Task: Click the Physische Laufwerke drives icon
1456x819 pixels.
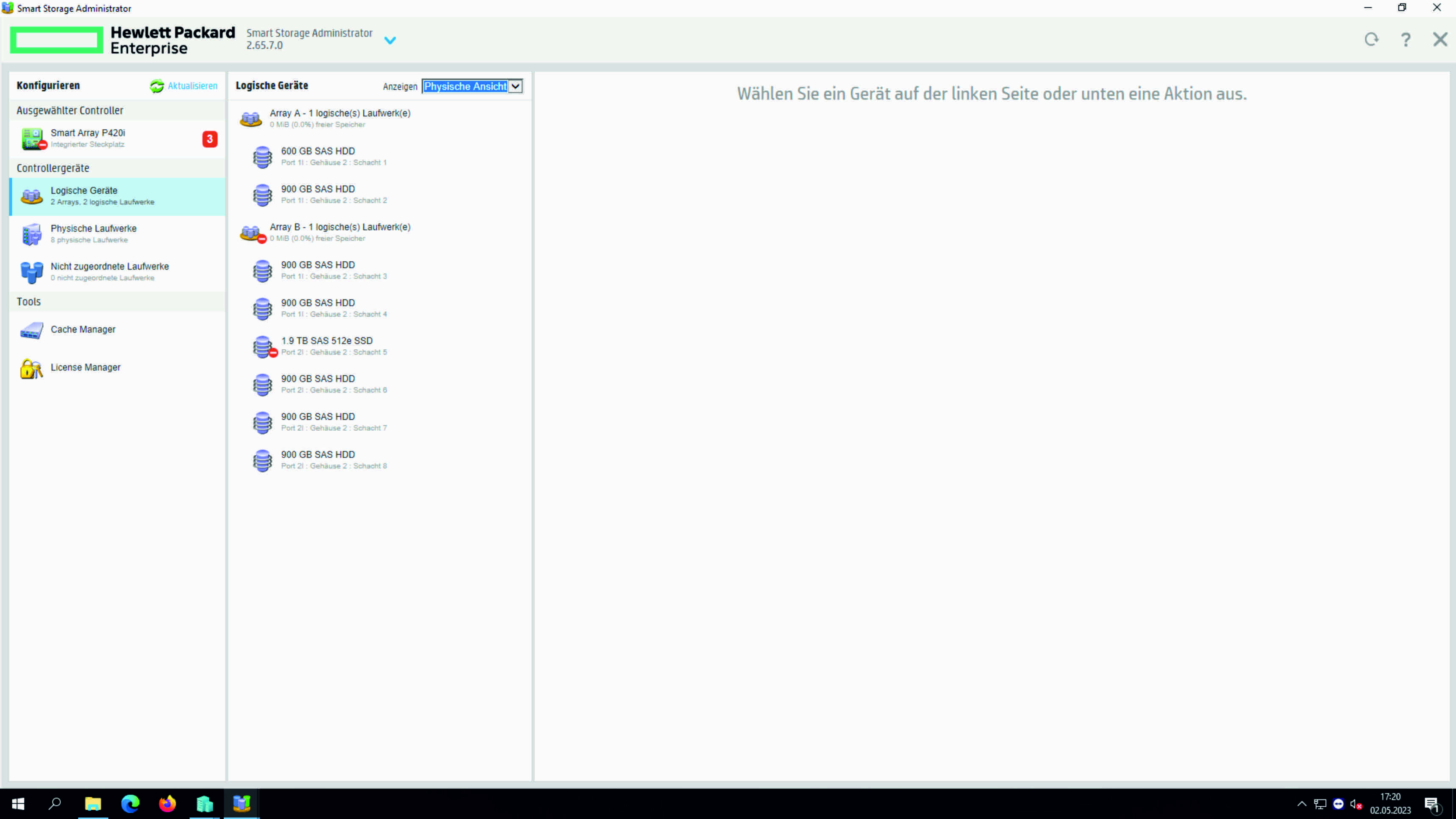Action: click(32, 234)
